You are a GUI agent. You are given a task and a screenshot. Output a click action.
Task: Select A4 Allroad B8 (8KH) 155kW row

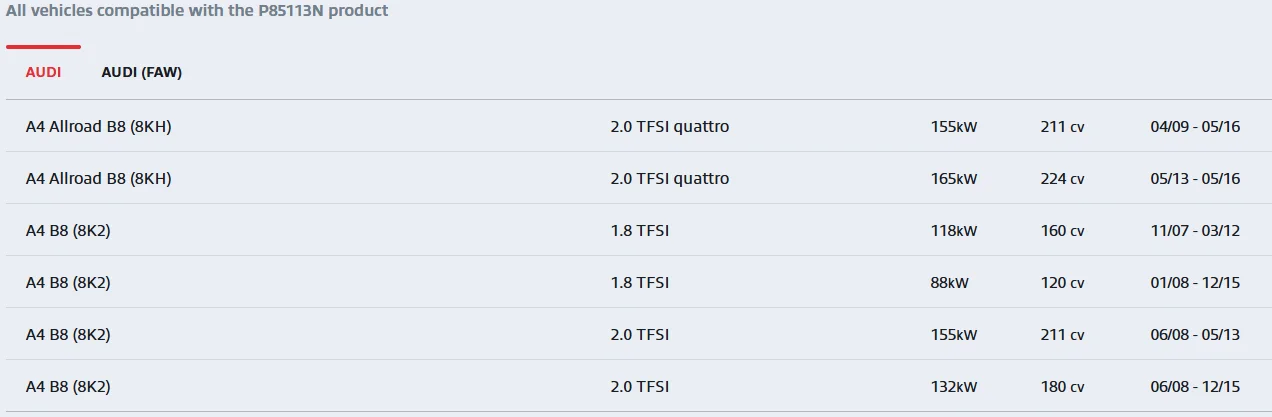pyautogui.click(x=636, y=126)
